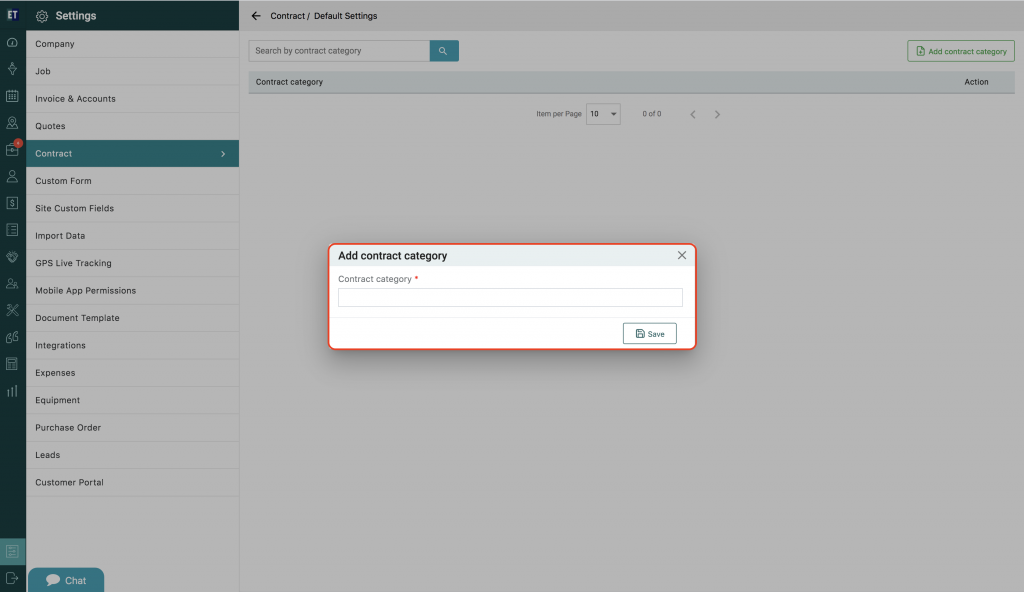
Task: Click the highlighted settings sliders icon
Action: point(12,551)
